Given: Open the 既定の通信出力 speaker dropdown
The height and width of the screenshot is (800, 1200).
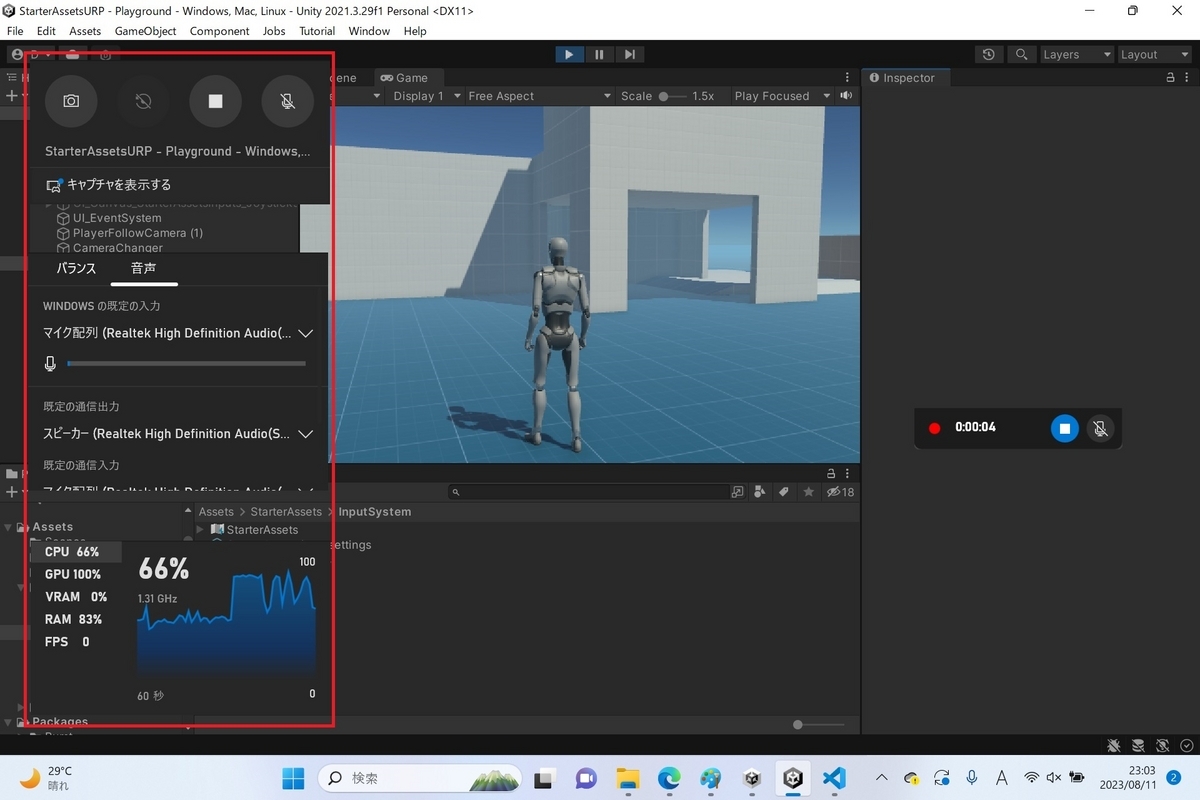Looking at the screenshot, I should (179, 434).
